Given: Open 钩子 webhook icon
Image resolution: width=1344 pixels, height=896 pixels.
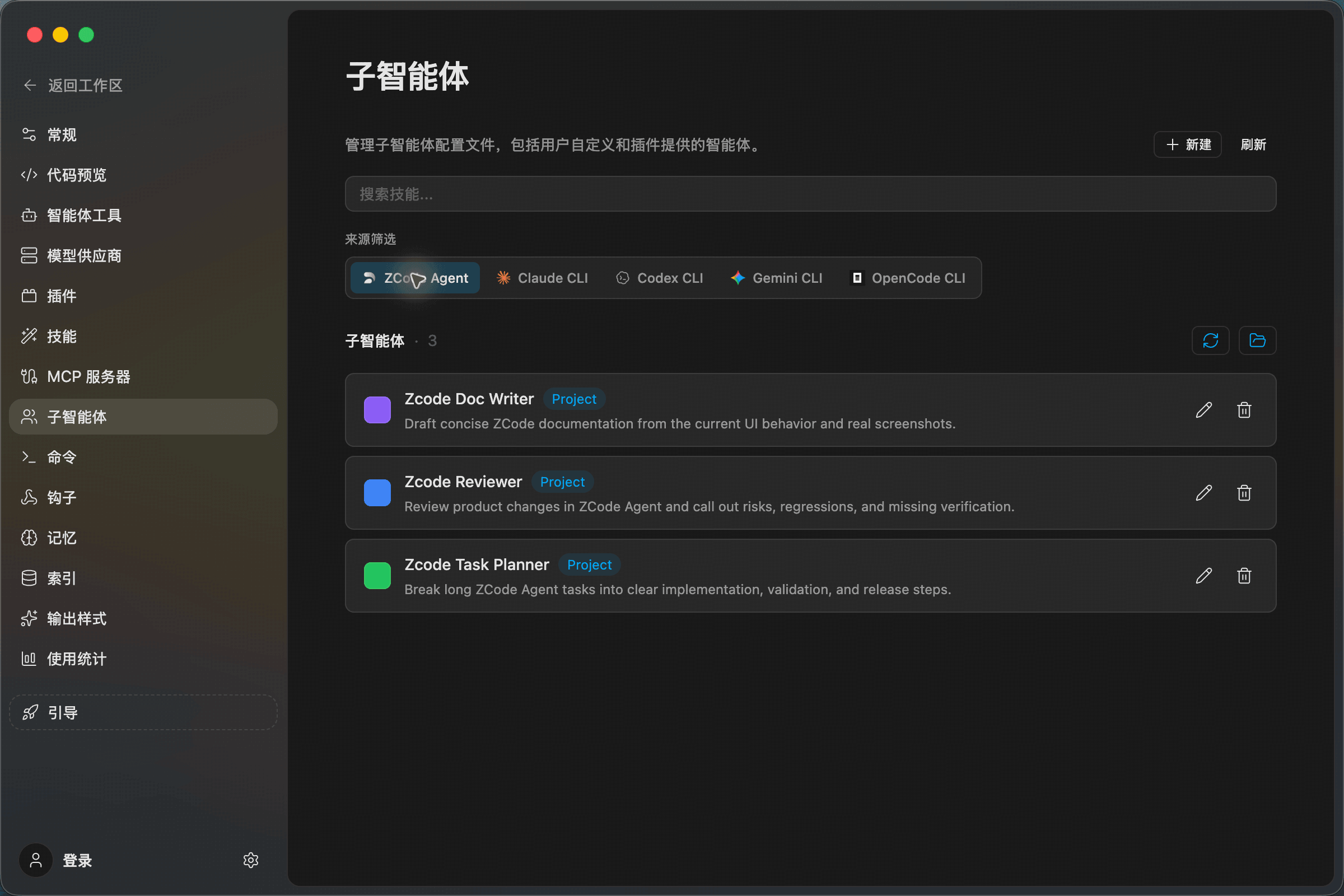Looking at the screenshot, I should pyautogui.click(x=29, y=497).
